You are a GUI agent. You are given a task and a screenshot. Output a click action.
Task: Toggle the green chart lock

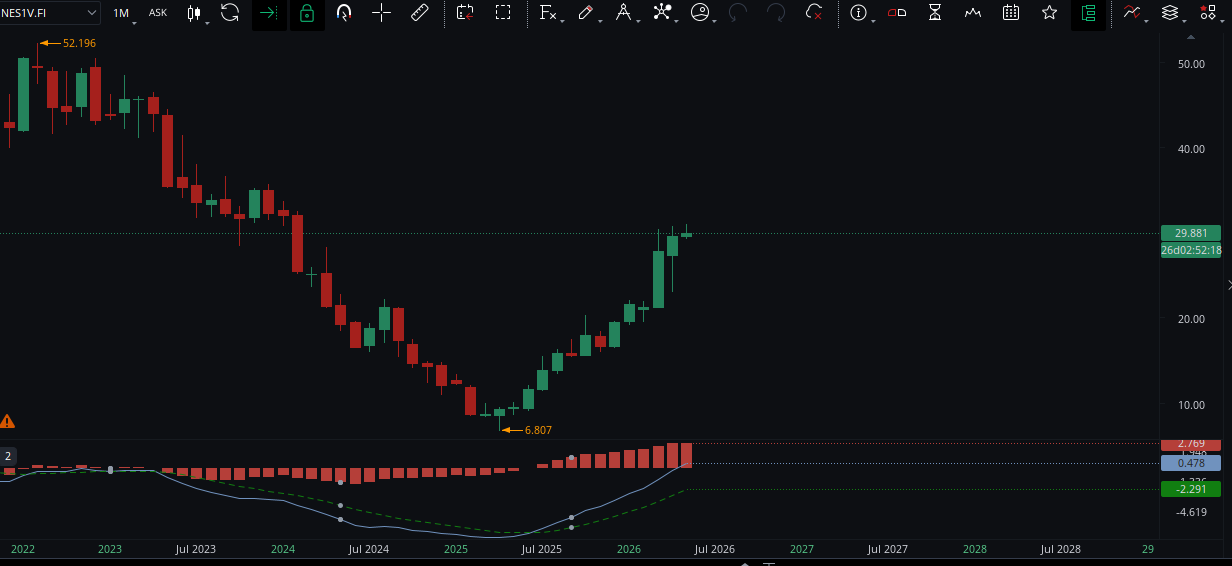pyautogui.click(x=307, y=13)
